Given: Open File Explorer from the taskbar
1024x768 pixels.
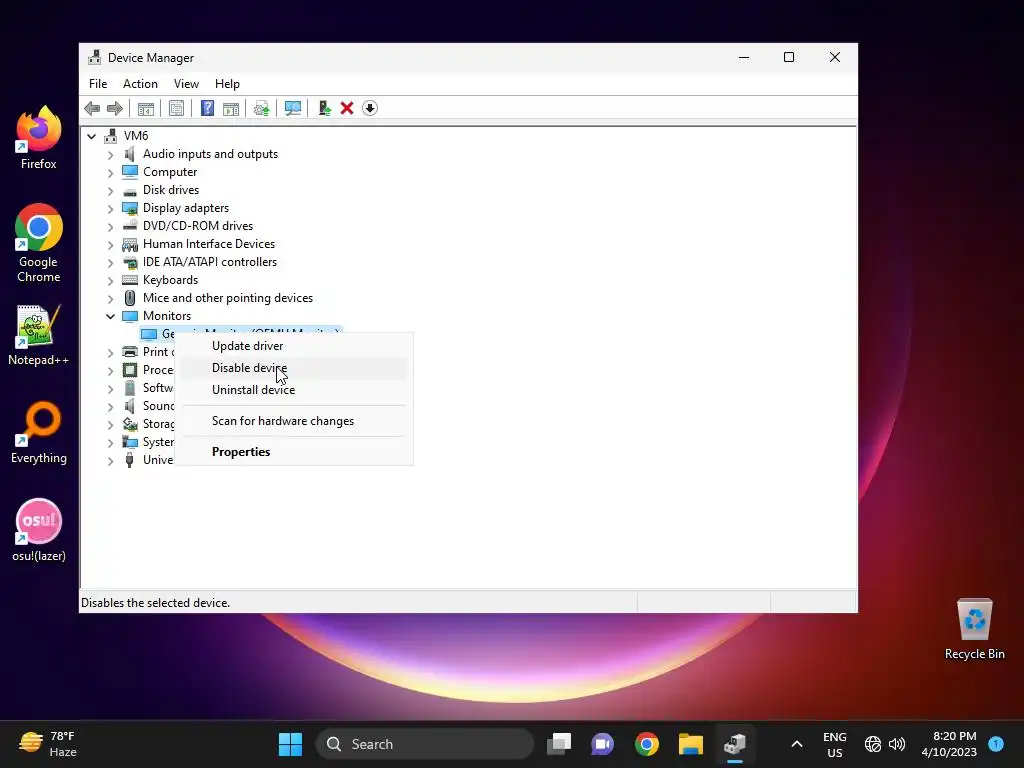Looking at the screenshot, I should (x=690, y=744).
